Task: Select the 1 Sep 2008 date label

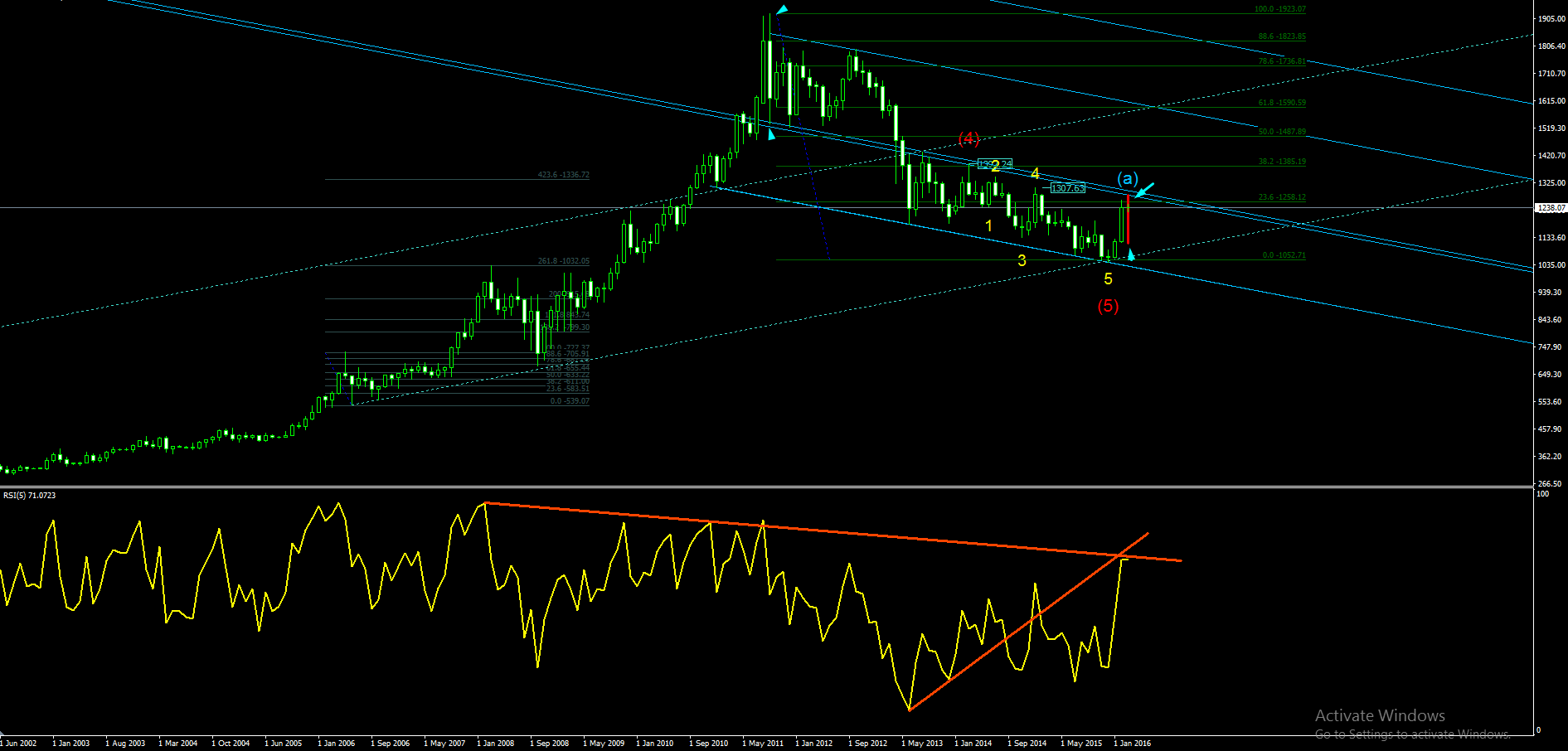Action: point(550,744)
